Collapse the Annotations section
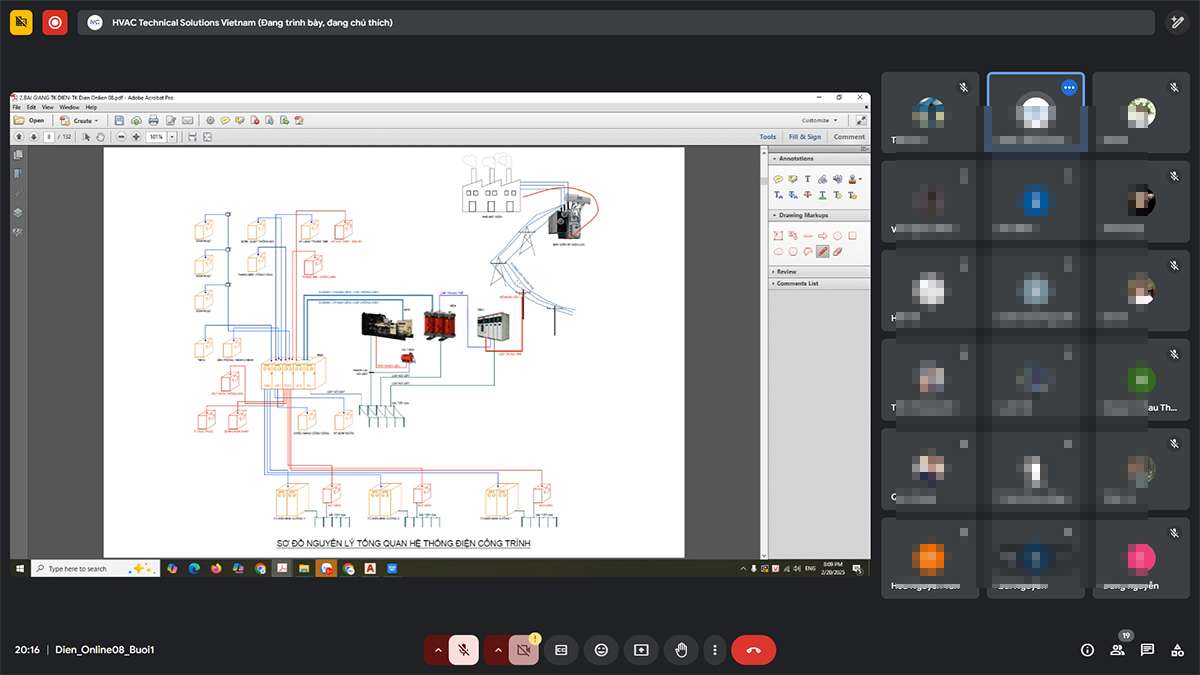This screenshot has width=1200, height=675. (819, 159)
